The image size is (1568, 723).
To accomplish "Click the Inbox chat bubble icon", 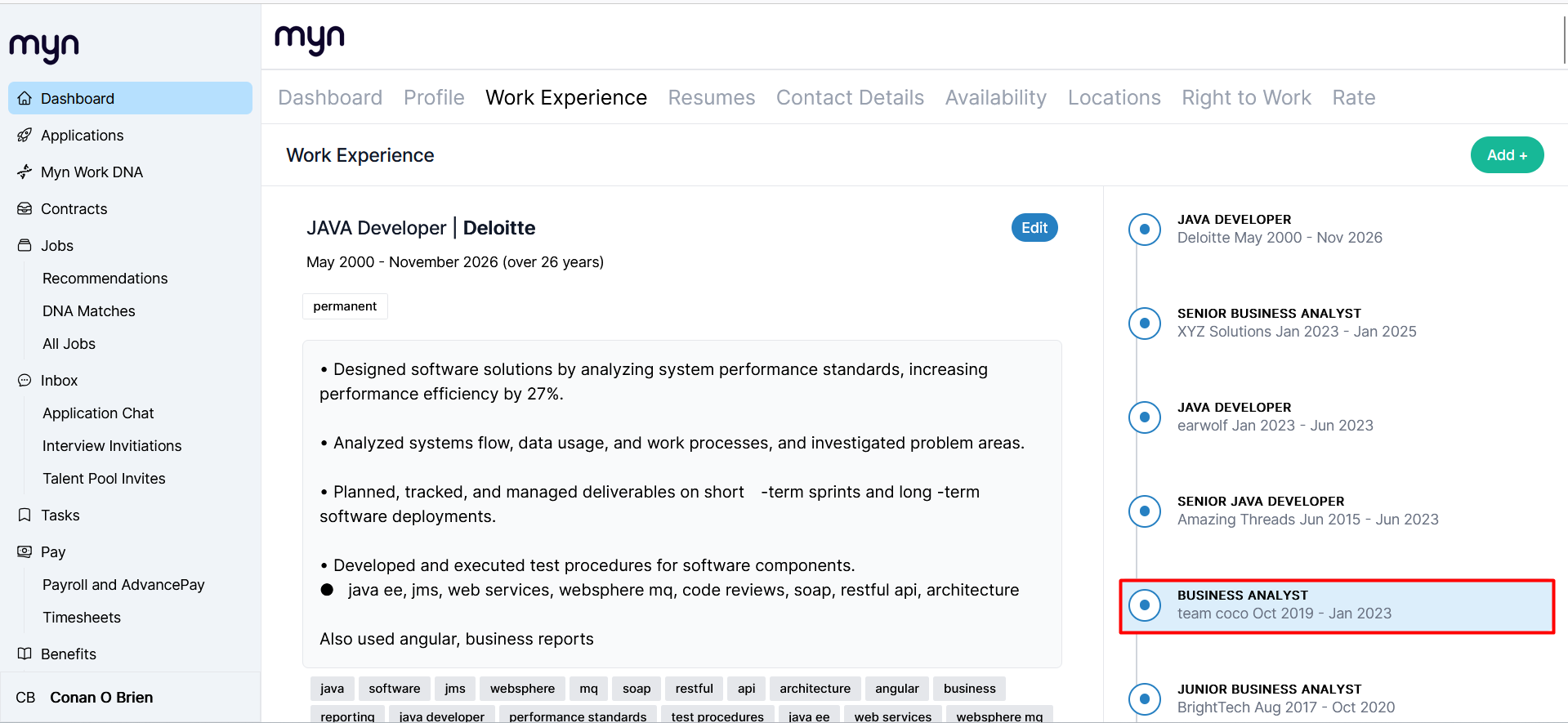I will [x=25, y=380].
